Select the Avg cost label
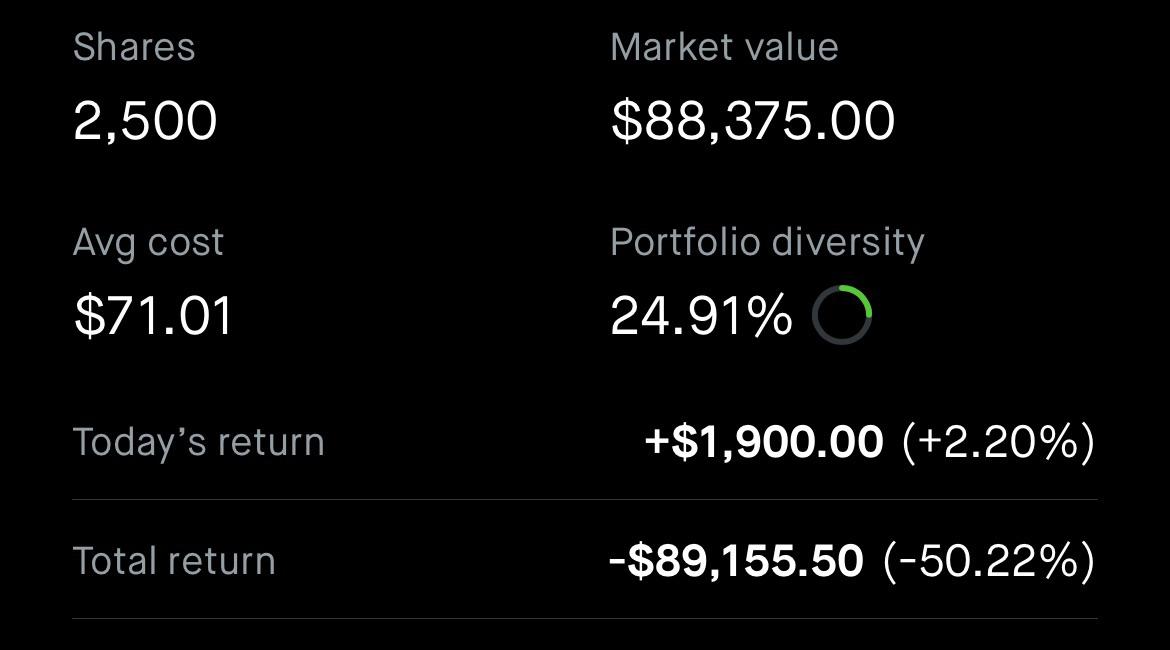This screenshot has width=1170, height=650. tap(148, 243)
